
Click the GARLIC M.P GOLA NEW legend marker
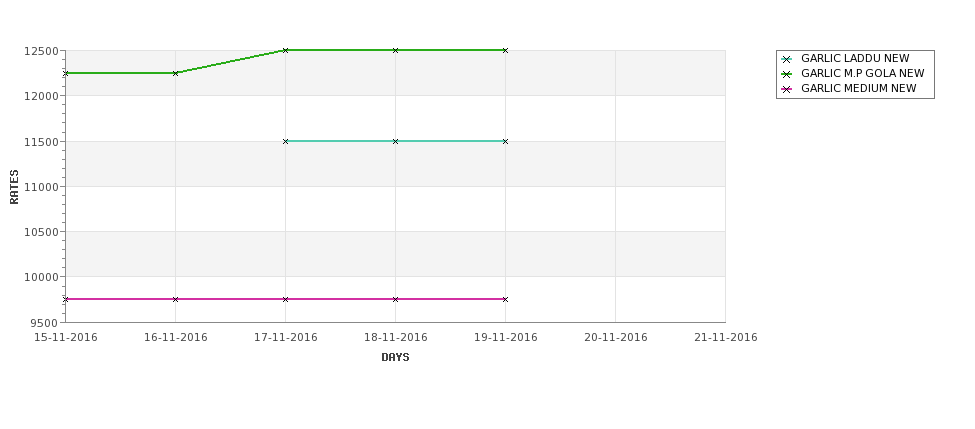[787, 74]
